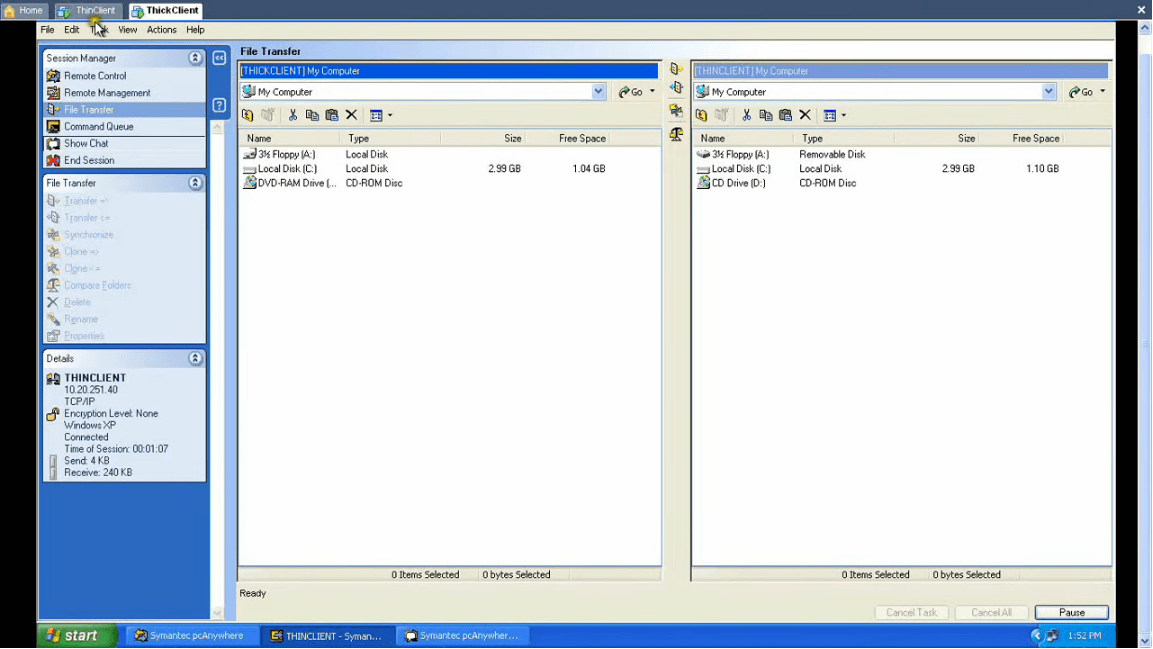This screenshot has height=649, width=1153.
Task: Click compare folders scale icon between panes
Action: click(x=676, y=135)
